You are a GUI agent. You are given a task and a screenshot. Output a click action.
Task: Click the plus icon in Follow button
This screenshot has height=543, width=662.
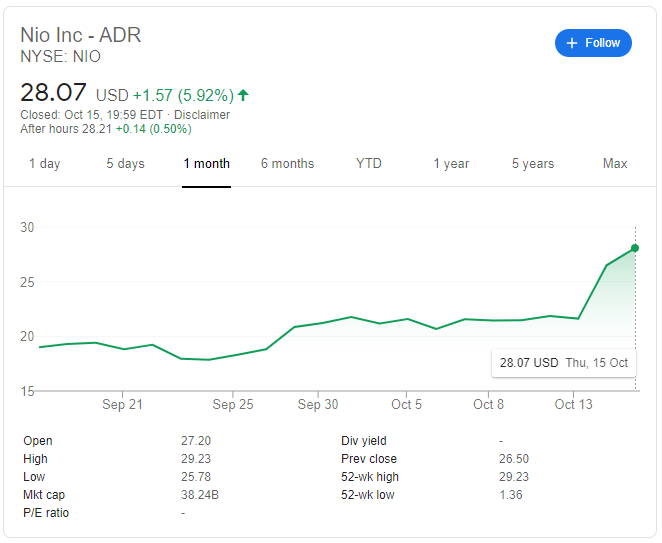(572, 43)
